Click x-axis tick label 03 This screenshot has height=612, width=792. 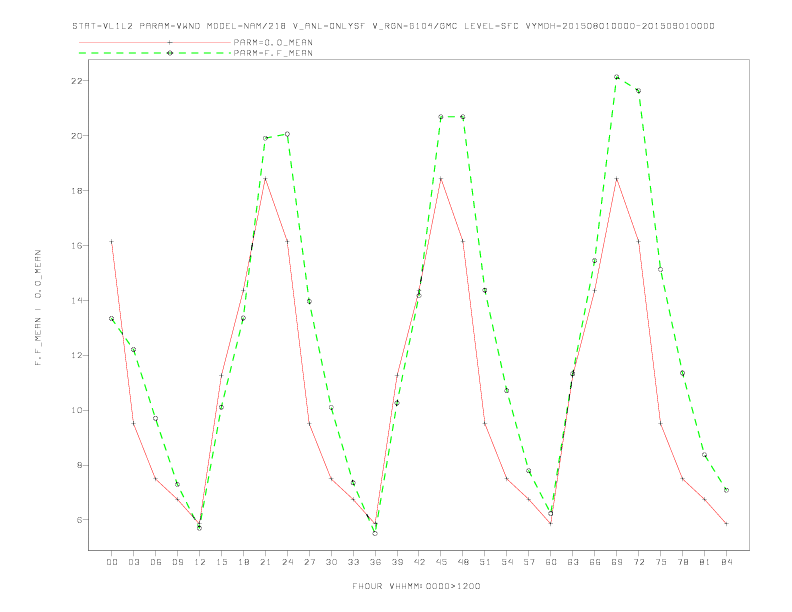coord(133,562)
